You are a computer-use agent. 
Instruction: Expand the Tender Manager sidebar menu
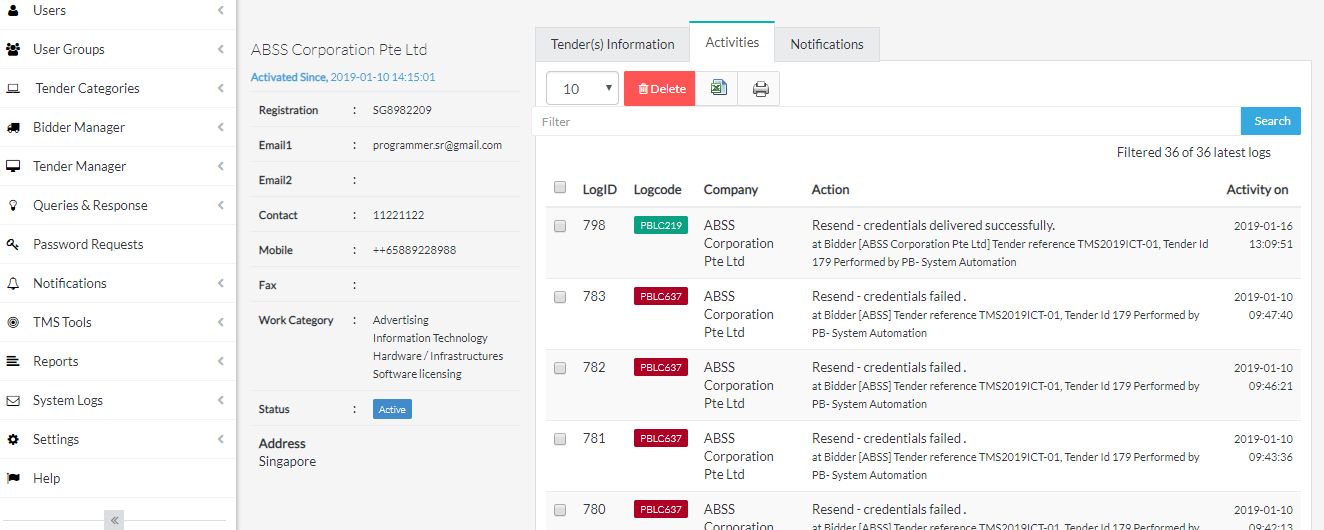(80, 167)
